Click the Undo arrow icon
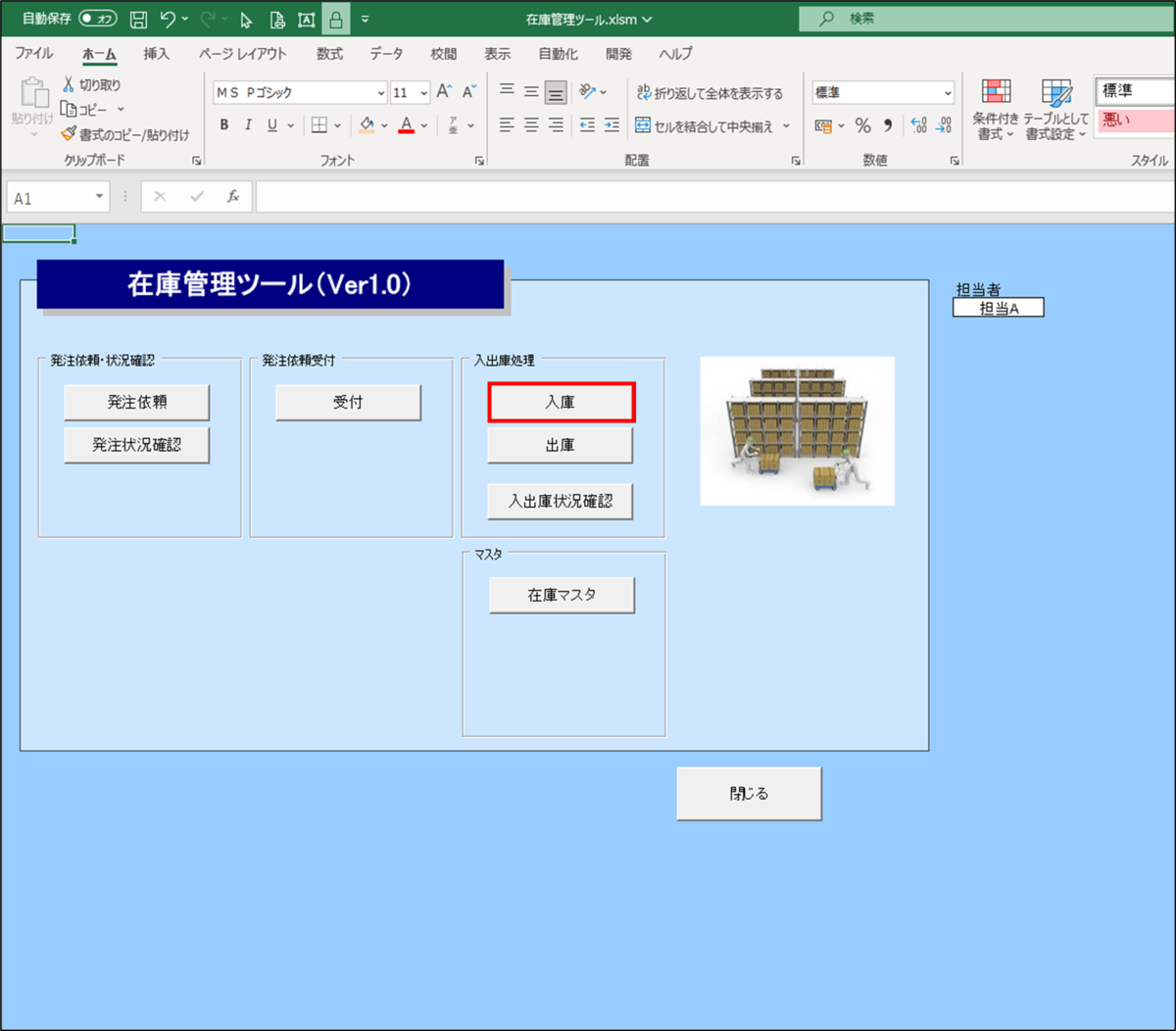This screenshot has height=1031, width=1176. pyautogui.click(x=168, y=19)
